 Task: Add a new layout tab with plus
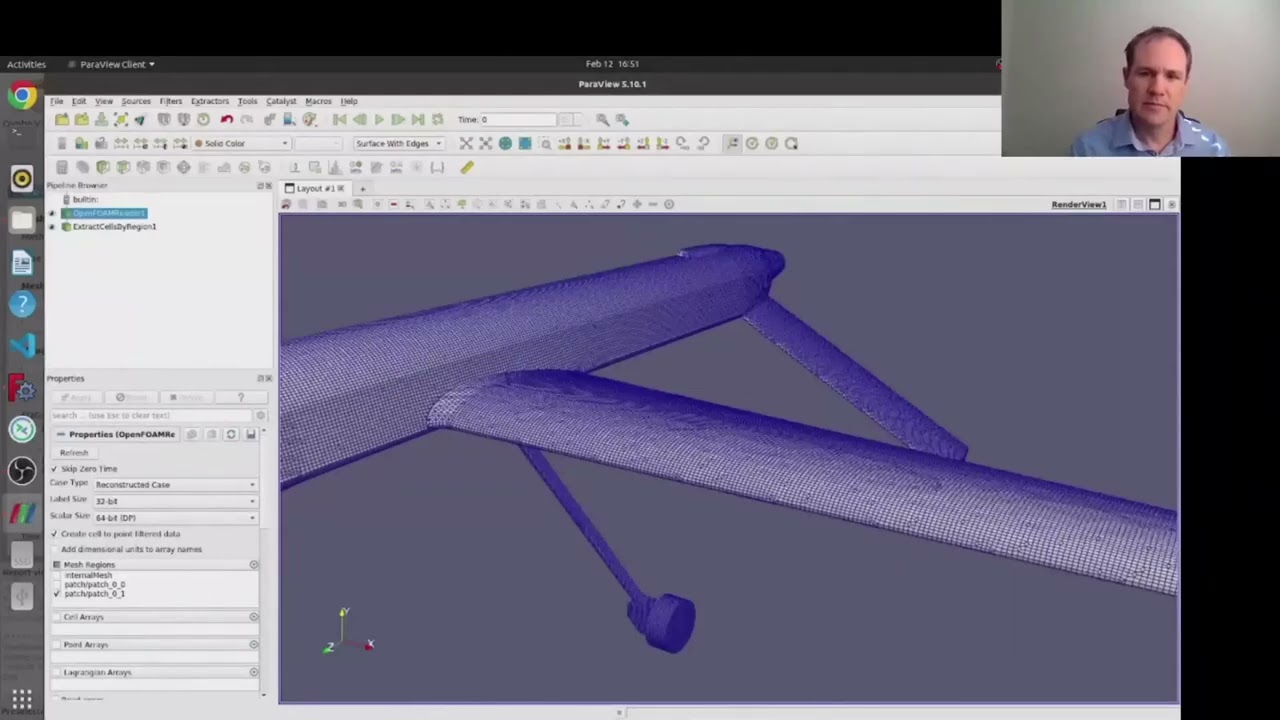[x=363, y=188]
